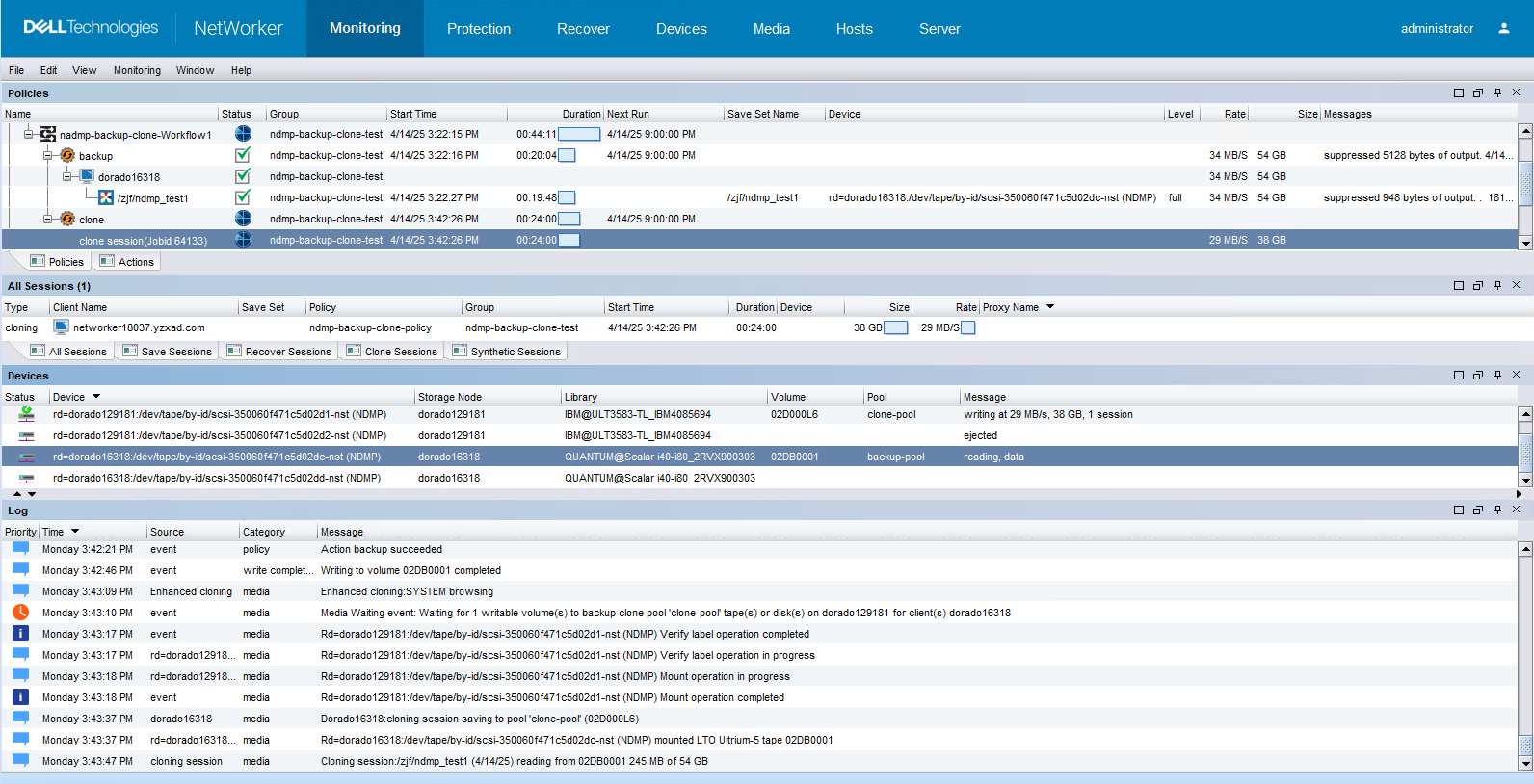Click the ejected device status icon

pos(26,435)
